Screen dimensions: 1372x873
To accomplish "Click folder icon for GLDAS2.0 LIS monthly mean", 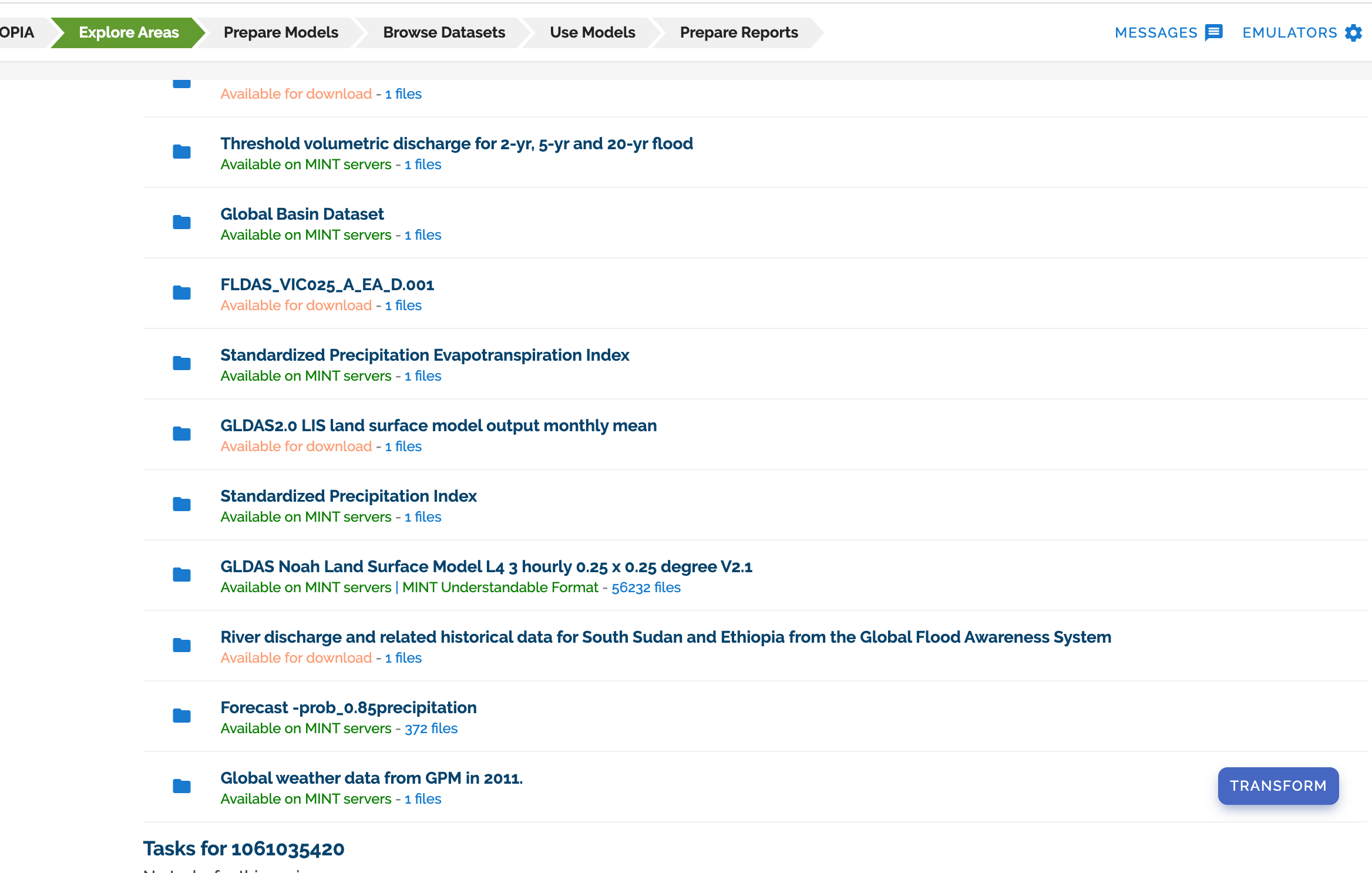I will point(181,434).
